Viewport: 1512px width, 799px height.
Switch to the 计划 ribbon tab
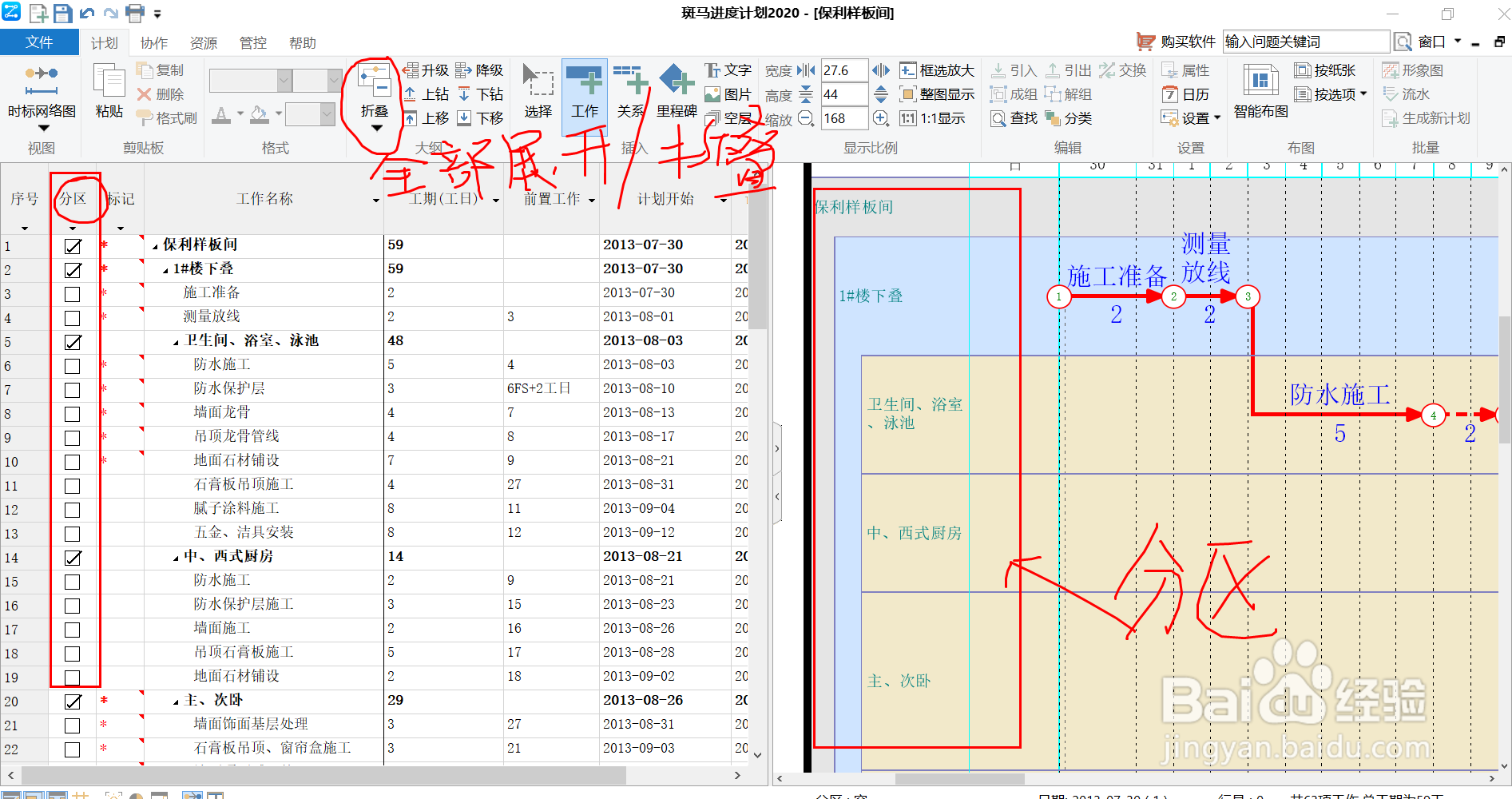(x=104, y=43)
